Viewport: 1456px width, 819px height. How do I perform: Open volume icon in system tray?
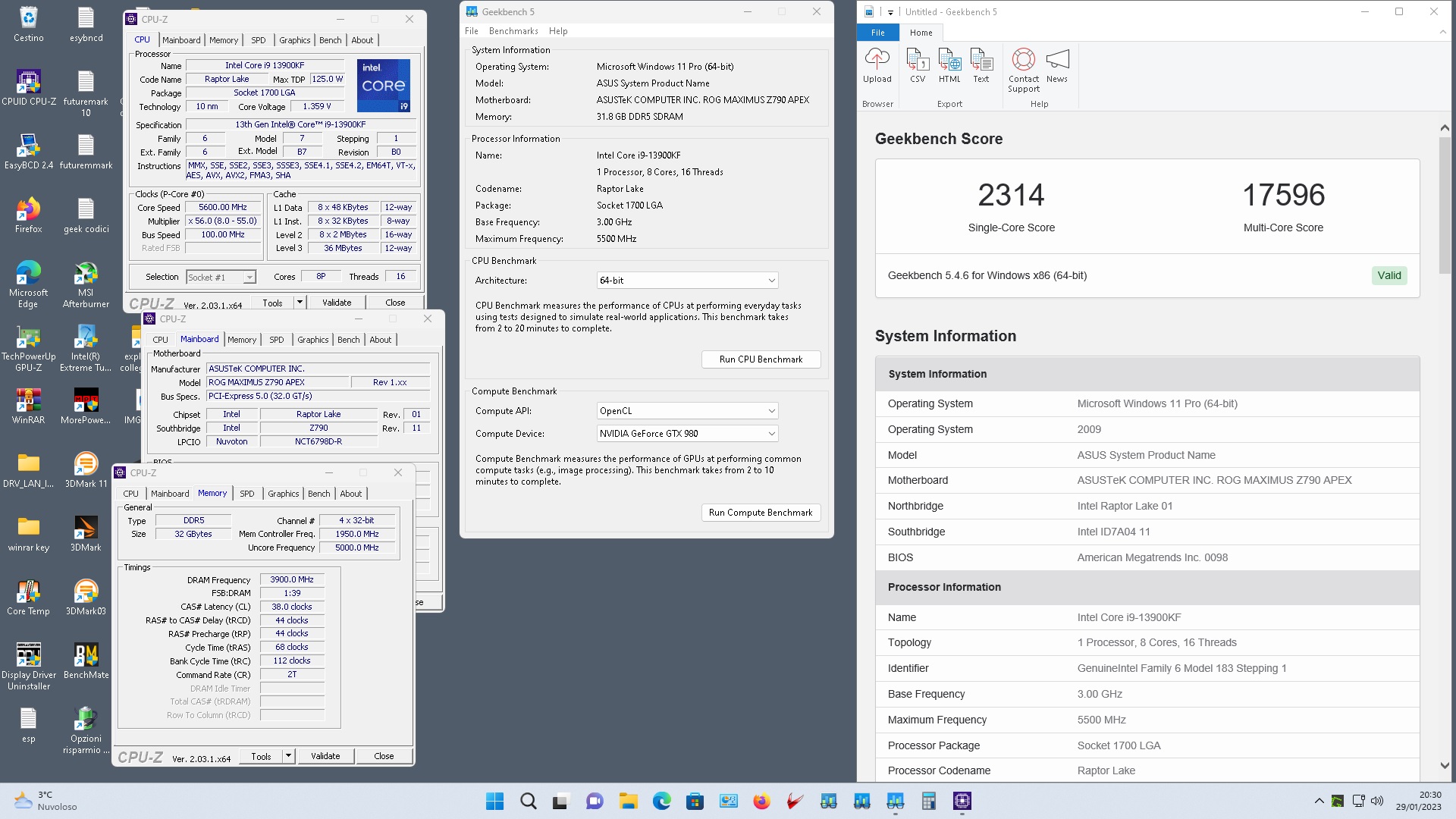click(x=1377, y=801)
